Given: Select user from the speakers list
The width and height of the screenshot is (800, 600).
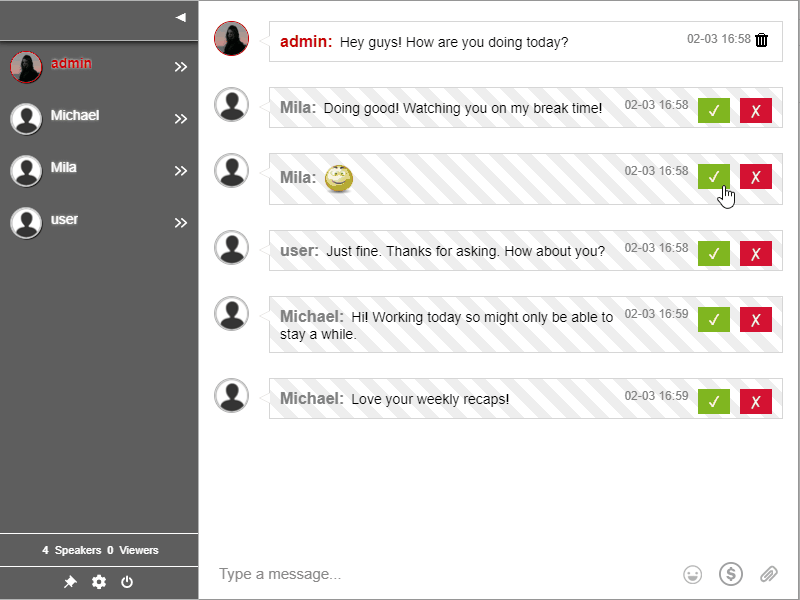Looking at the screenshot, I should click(65, 222).
